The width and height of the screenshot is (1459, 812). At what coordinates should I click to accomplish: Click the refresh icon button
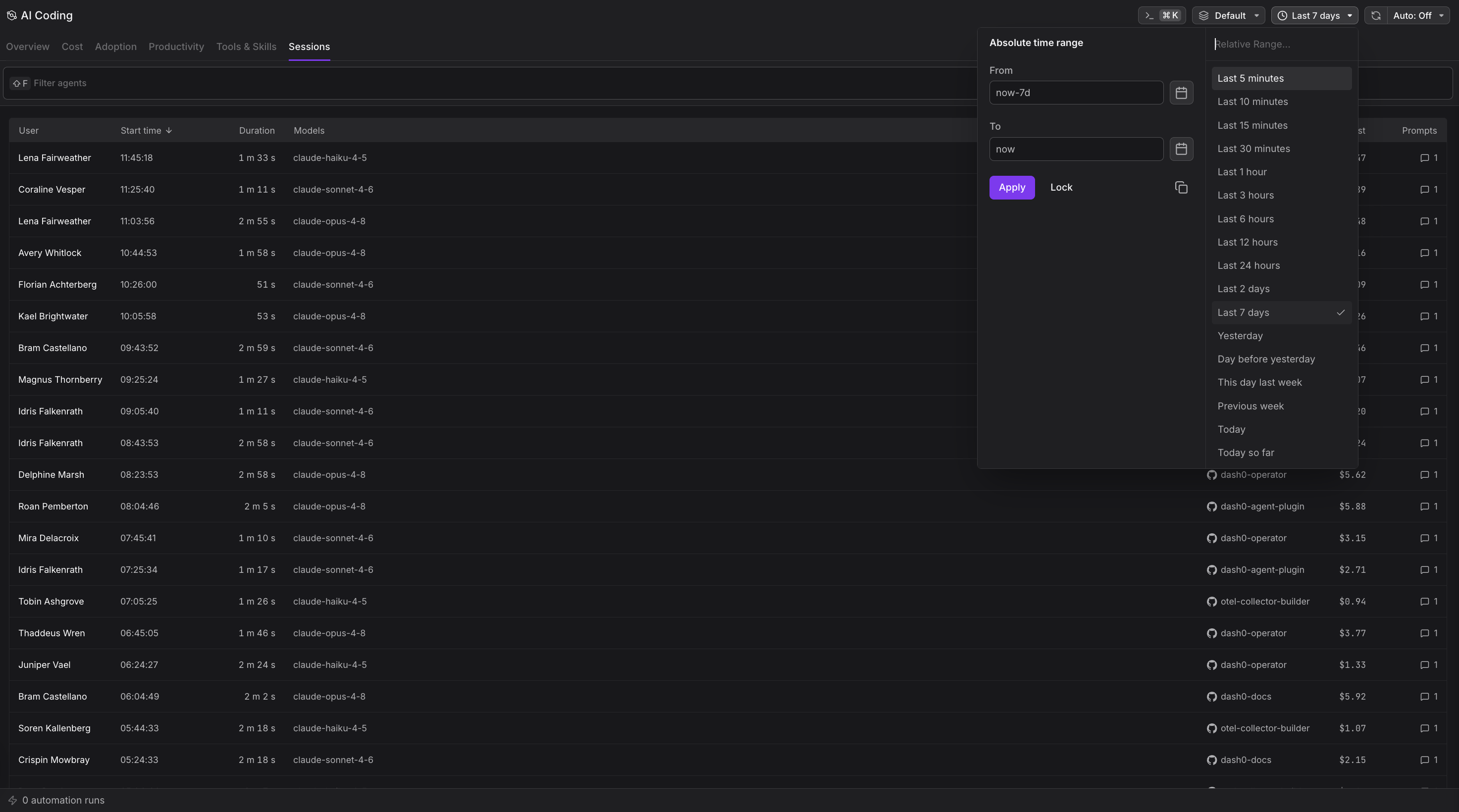pyautogui.click(x=1376, y=15)
